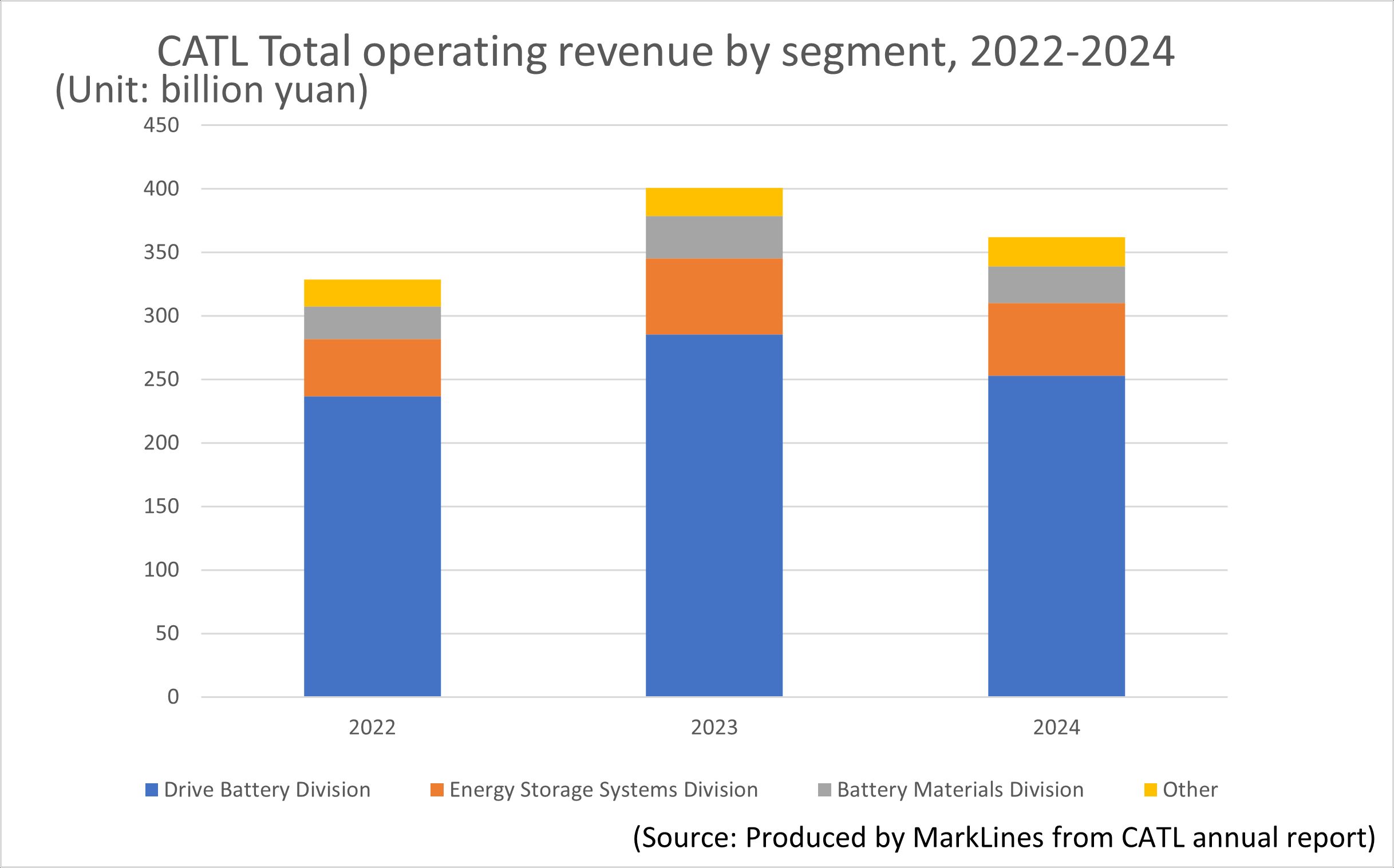Click the blue segment of the 2024 bar

pos(1056,535)
